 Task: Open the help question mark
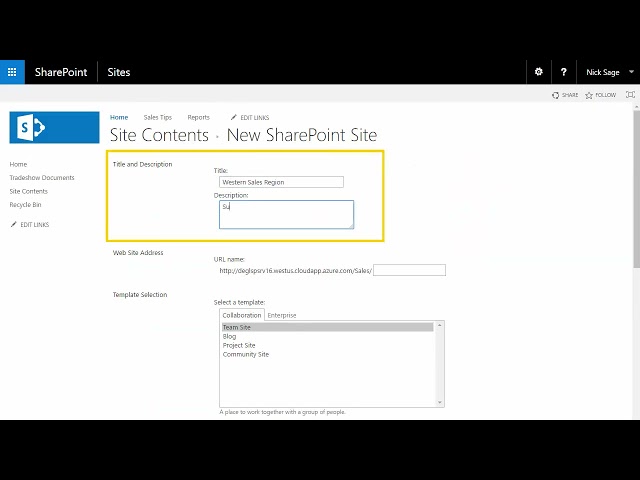click(564, 72)
